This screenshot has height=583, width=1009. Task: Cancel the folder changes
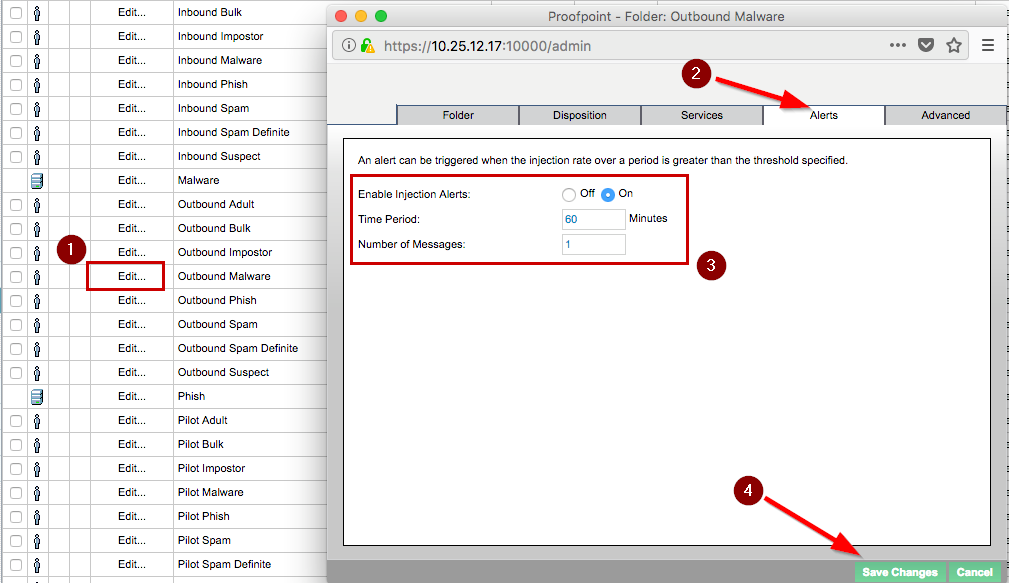[974, 572]
